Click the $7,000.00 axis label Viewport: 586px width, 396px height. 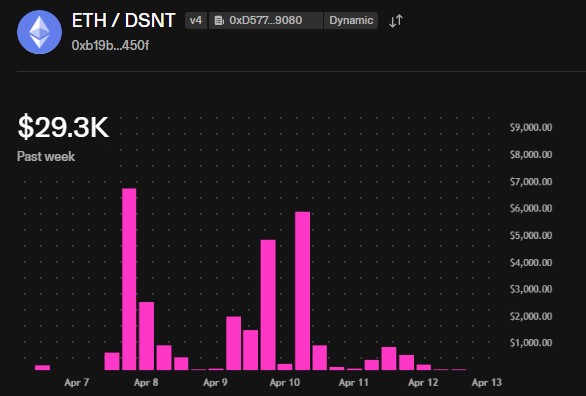(x=531, y=182)
